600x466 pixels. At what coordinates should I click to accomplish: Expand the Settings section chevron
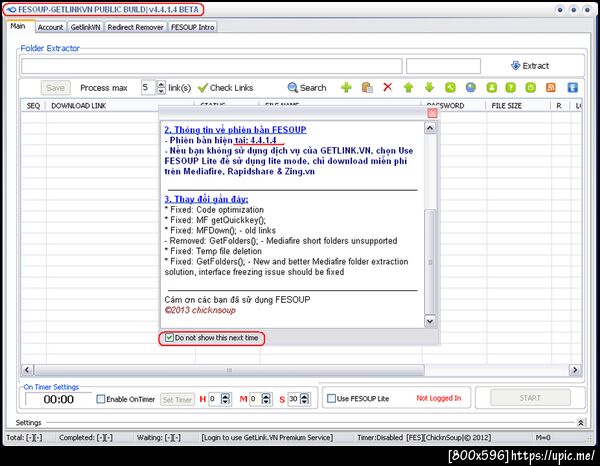580,422
